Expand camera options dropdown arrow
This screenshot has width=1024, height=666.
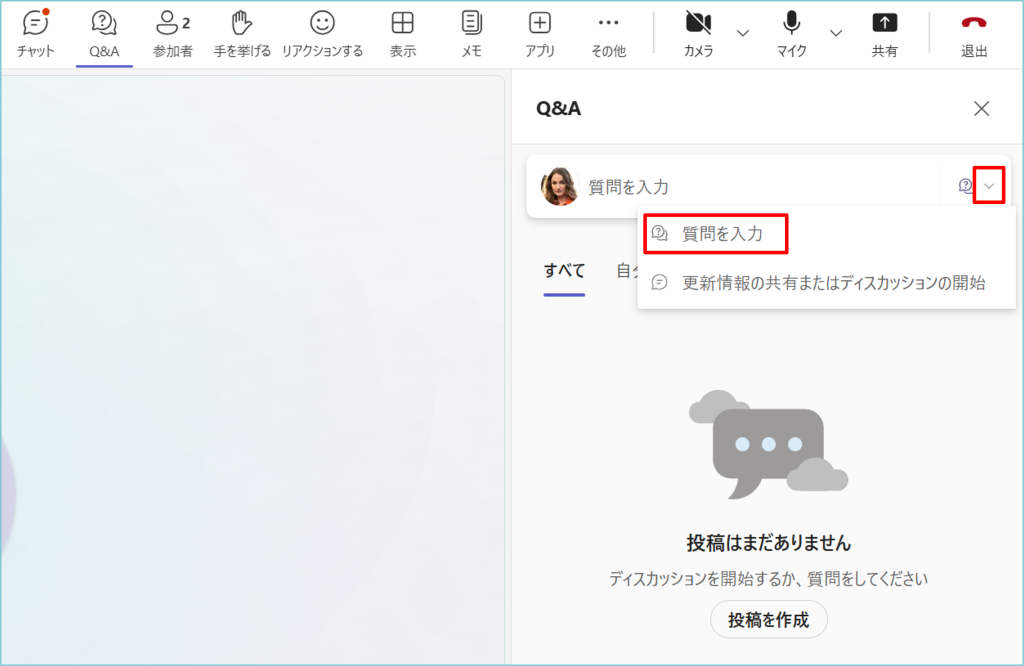[x=743, y=33]
